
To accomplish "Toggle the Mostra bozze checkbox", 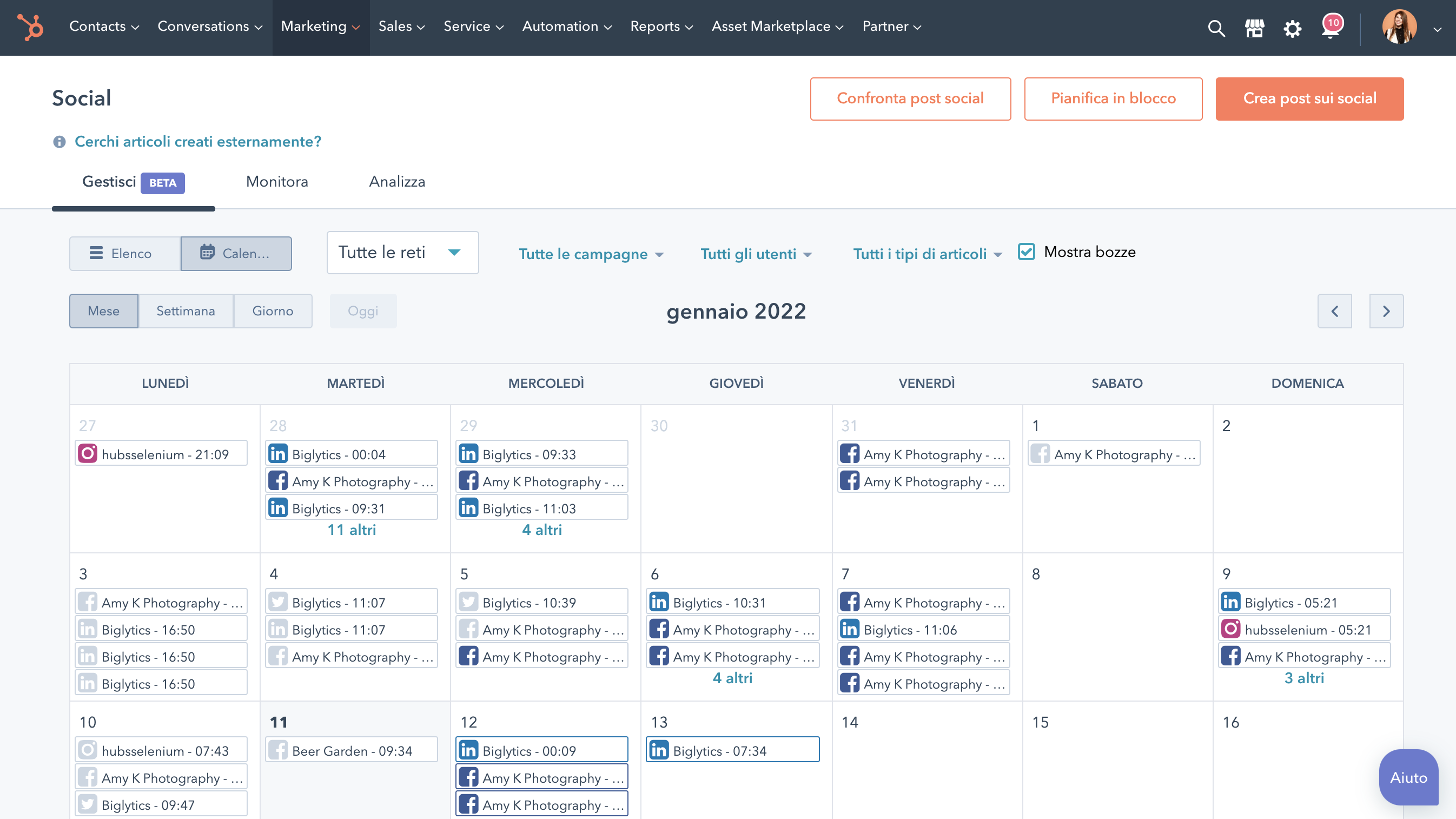I will click(x=1027, y=252).
